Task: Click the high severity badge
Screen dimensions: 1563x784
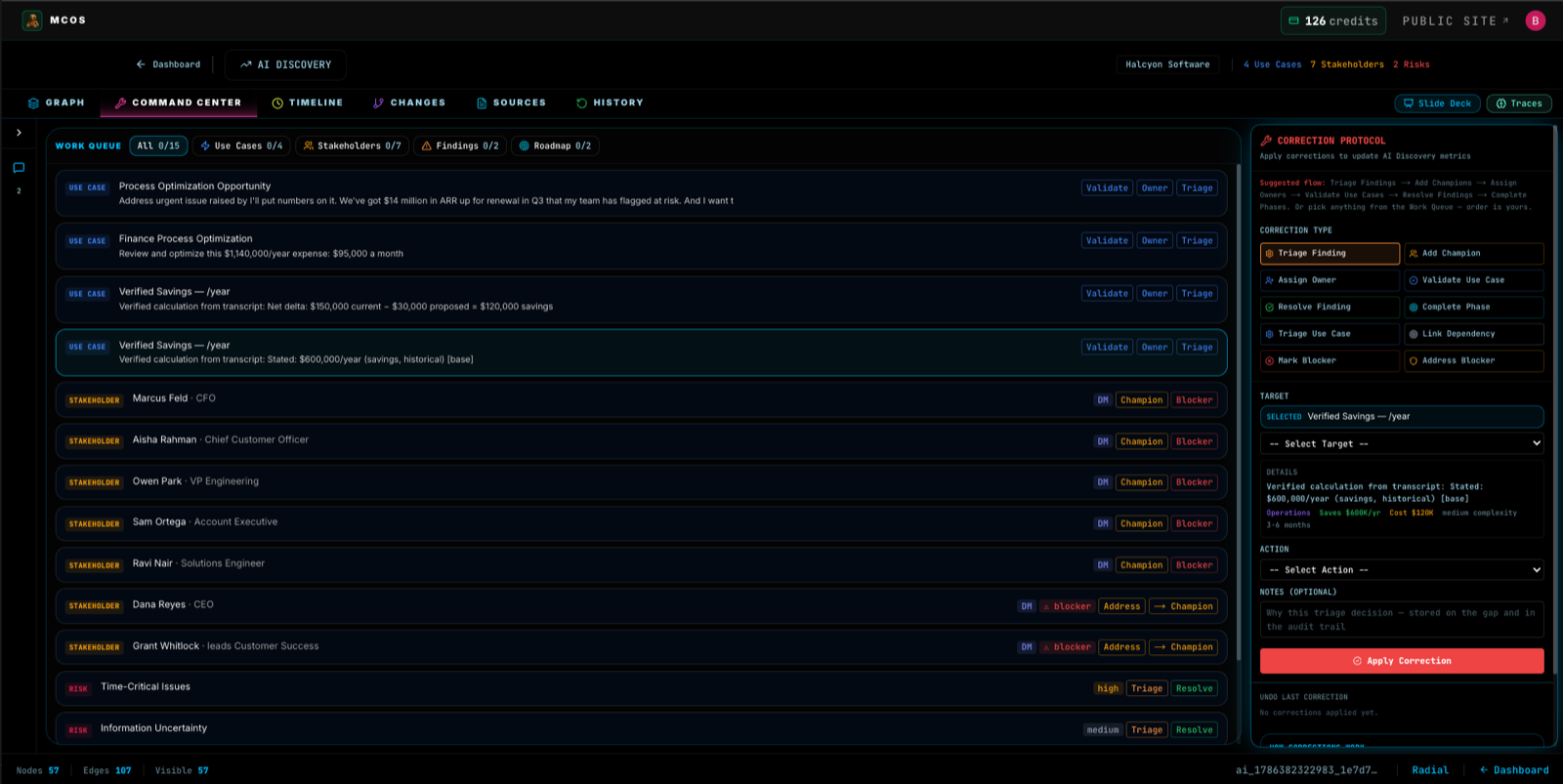Action: pyautogui.click(x=1108, y=688)
